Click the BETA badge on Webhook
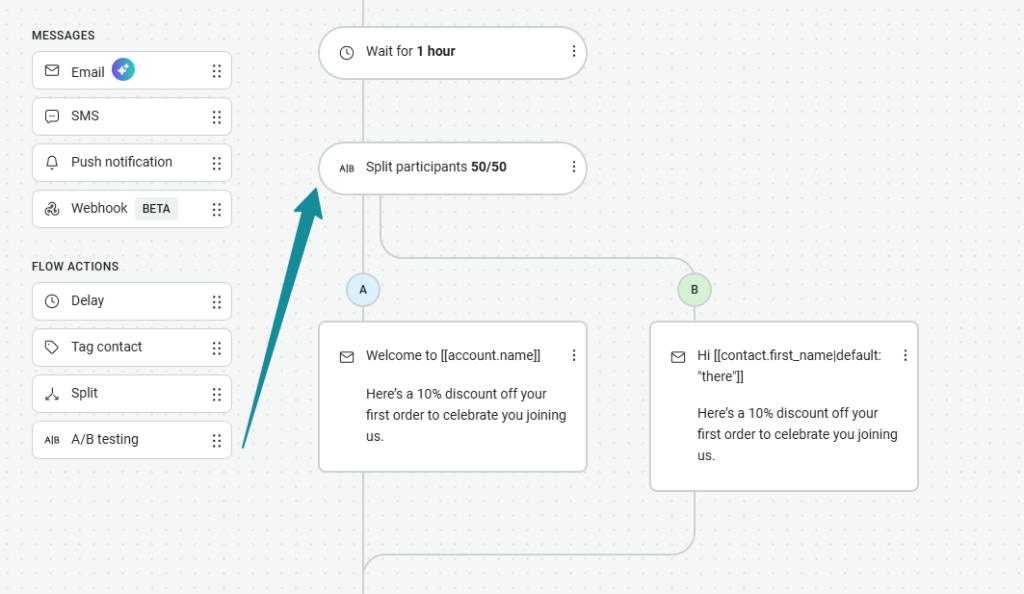This screenshot has width=1024, height=594. [156, 209]
